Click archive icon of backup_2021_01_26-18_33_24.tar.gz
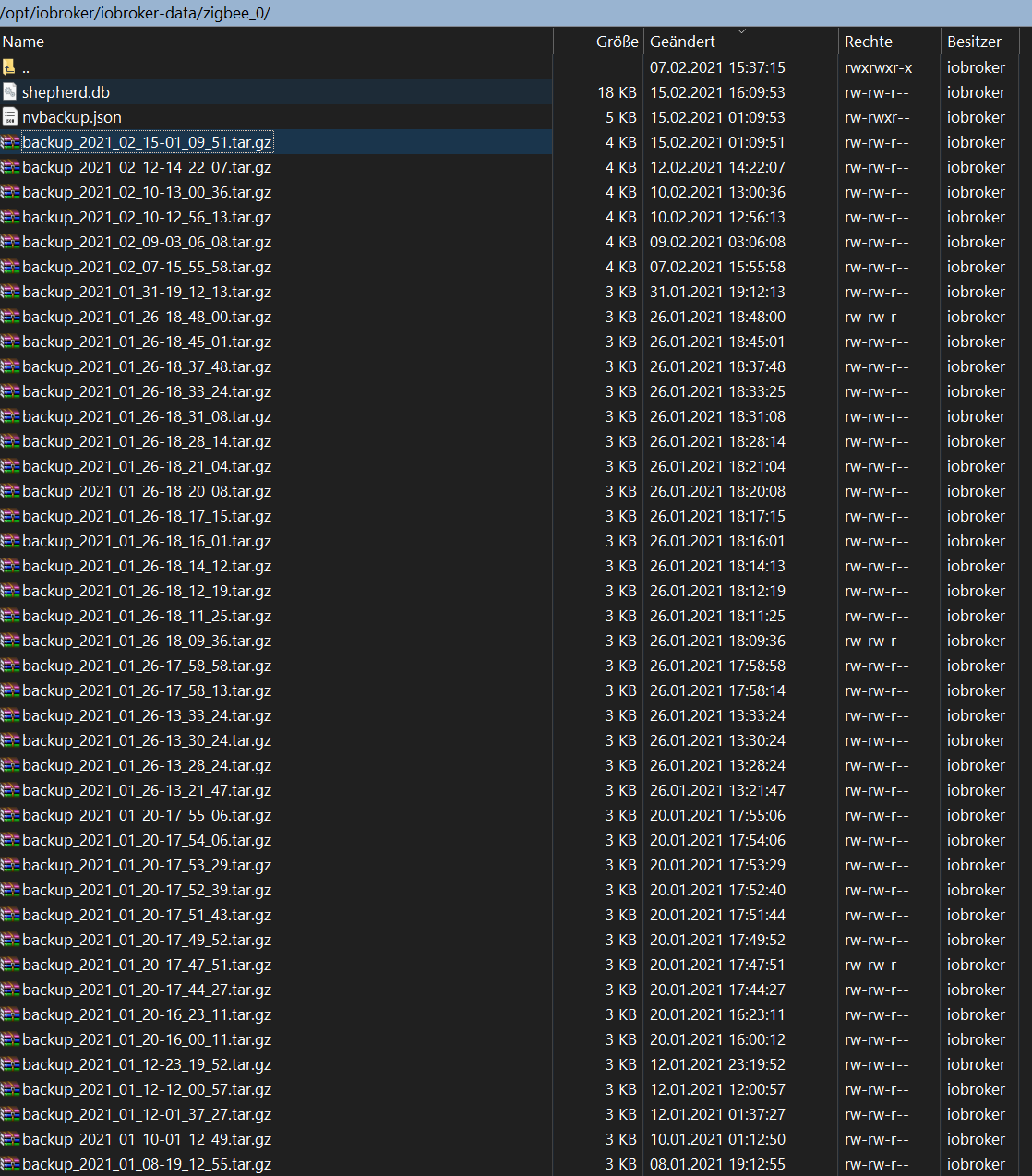The image size is (1032, 1176). pos(10,391)
